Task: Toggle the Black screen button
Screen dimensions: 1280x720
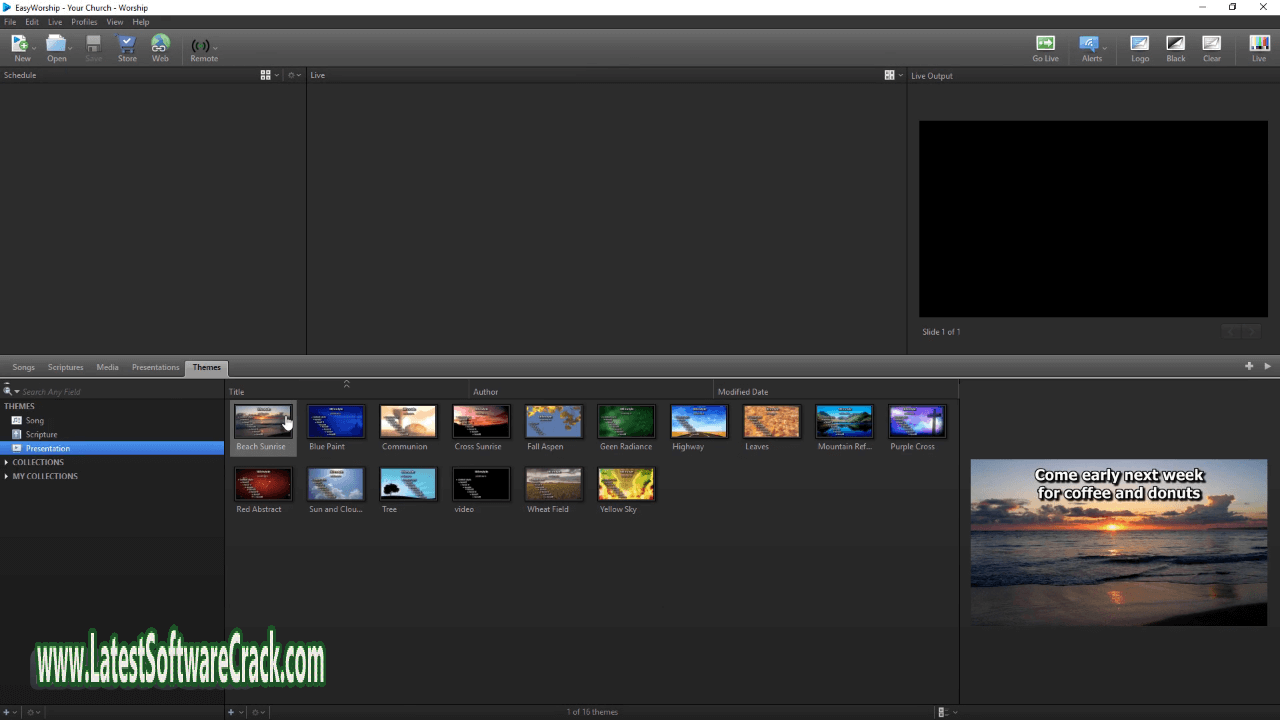Action: (x=1176, y=46)
